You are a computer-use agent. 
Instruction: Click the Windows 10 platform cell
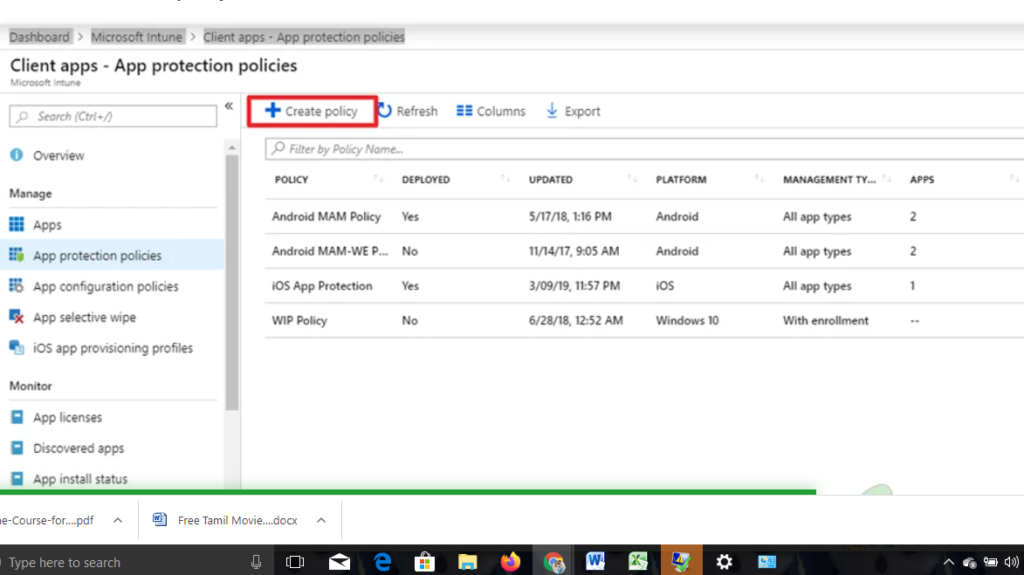coord(687,320)
